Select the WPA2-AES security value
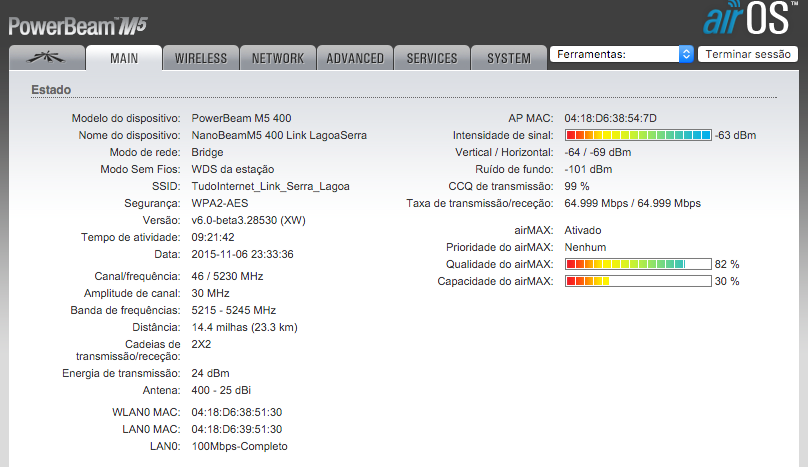 [220, 203]
